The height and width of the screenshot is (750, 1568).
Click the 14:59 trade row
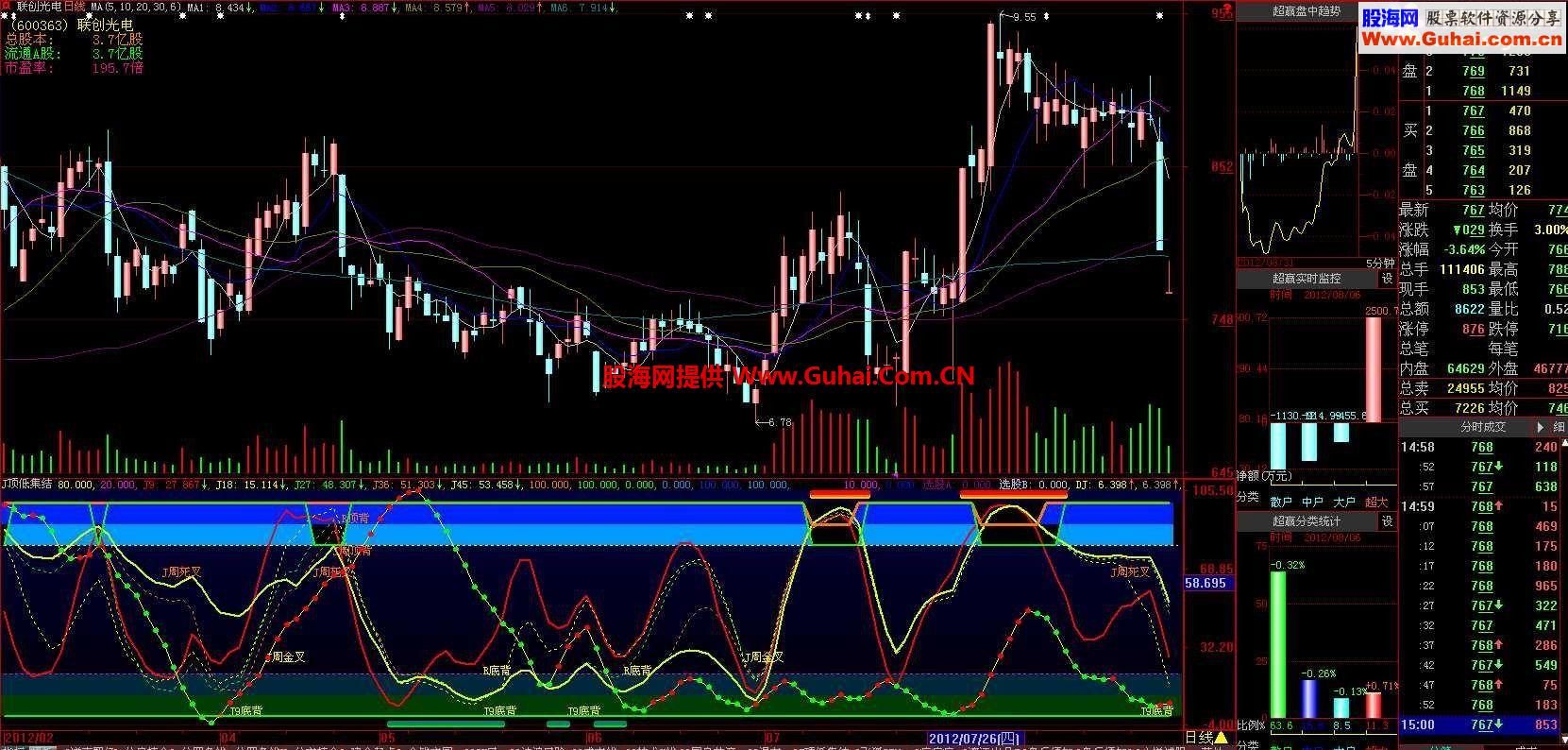pos(1483,506)
